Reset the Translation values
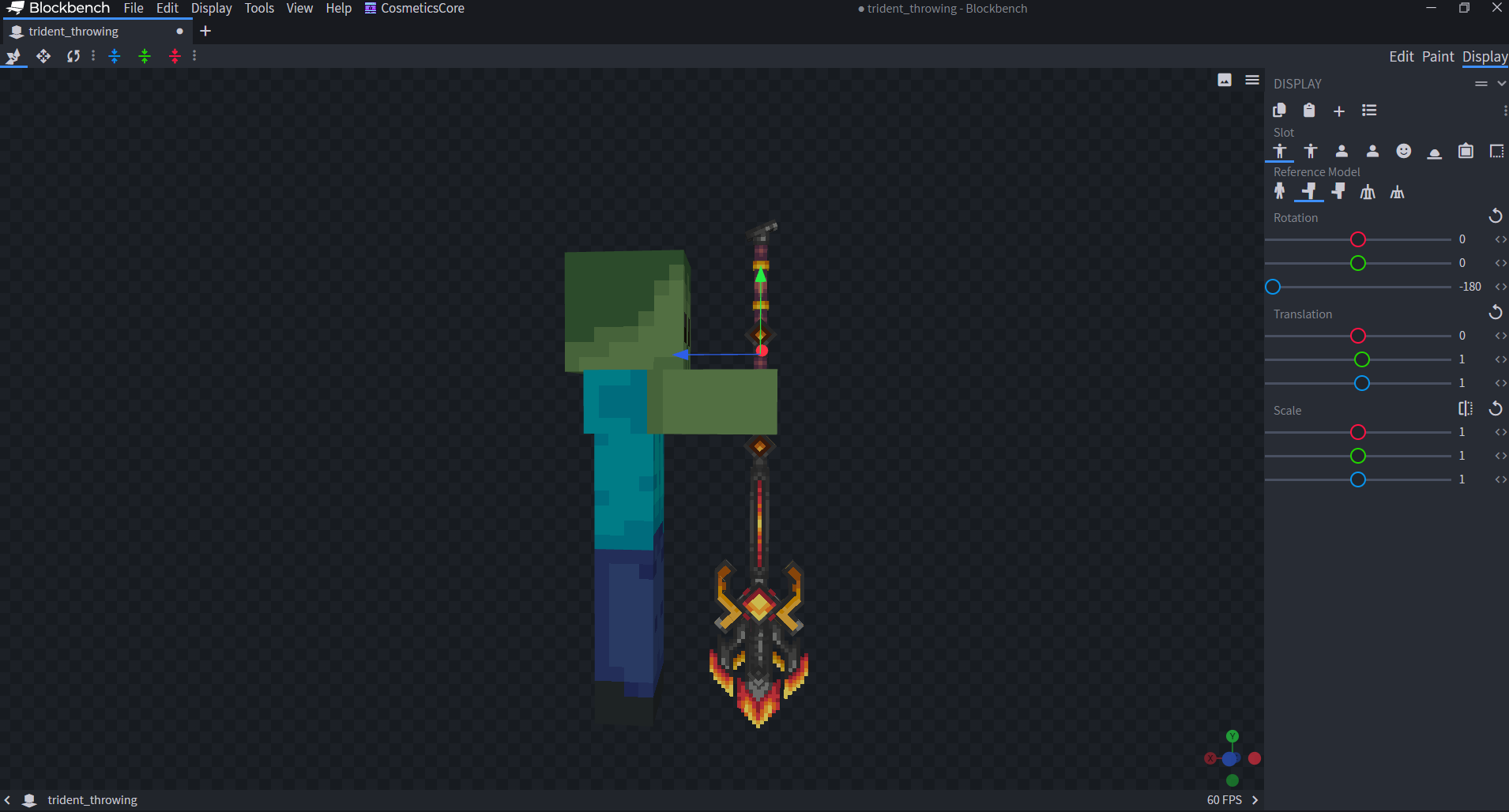This screenshot has height=812, width=1509. (1496, 312)
